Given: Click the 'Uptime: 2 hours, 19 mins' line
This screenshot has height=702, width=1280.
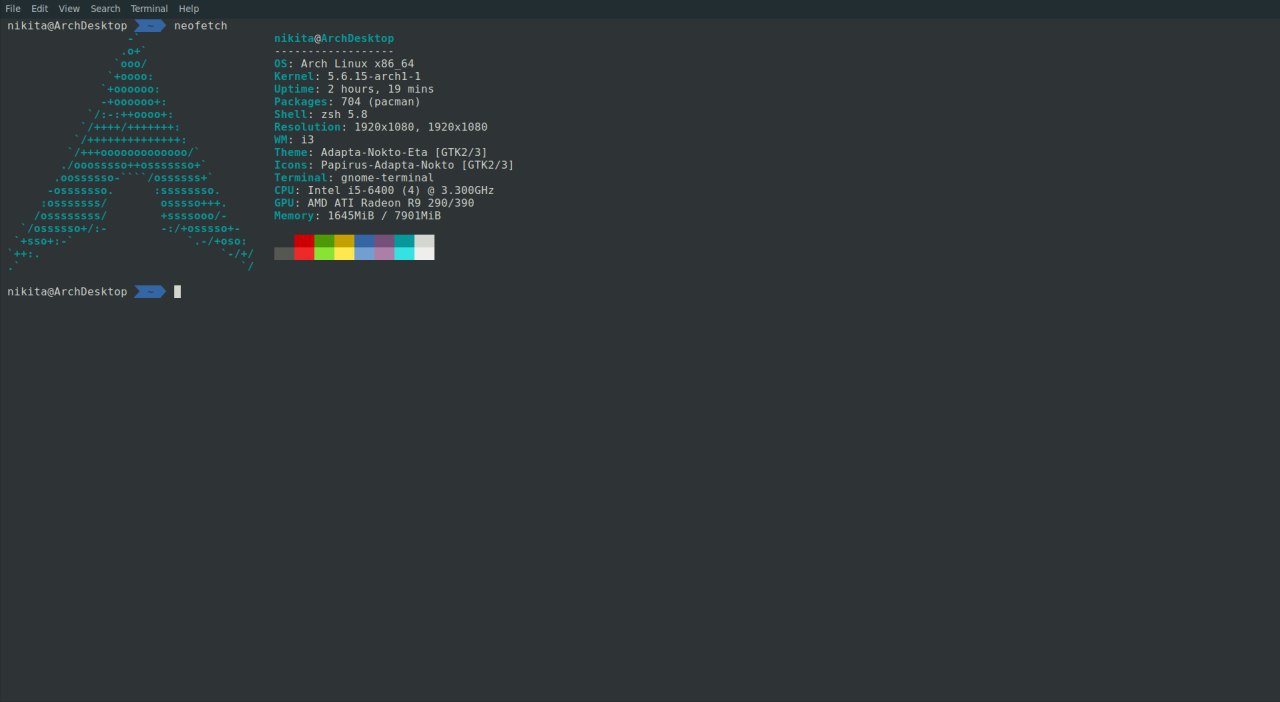Looking at the screenshot, I should 354,89.
